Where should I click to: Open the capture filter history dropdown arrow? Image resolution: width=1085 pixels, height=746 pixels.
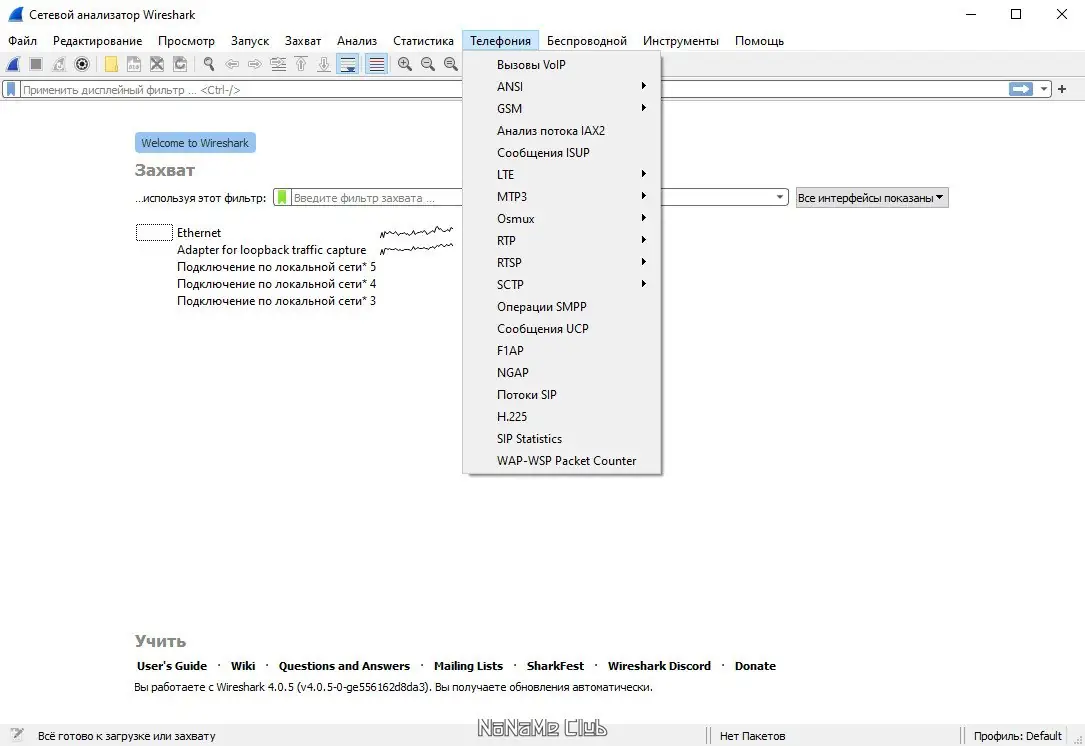(780, 197)
